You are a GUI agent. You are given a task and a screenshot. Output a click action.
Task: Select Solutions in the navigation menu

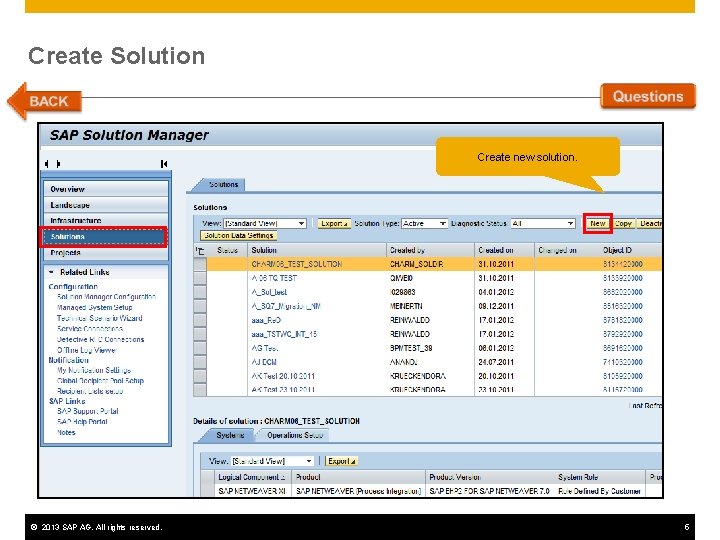tap(104, 236)
